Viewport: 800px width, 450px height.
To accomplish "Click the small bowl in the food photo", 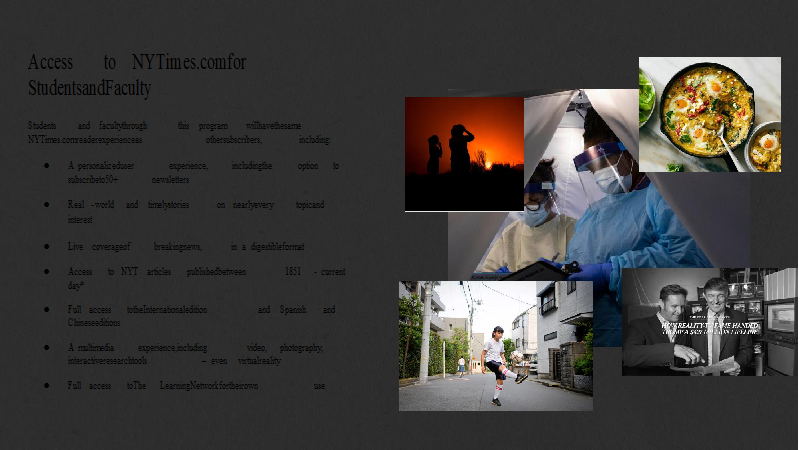I will 765,148.
